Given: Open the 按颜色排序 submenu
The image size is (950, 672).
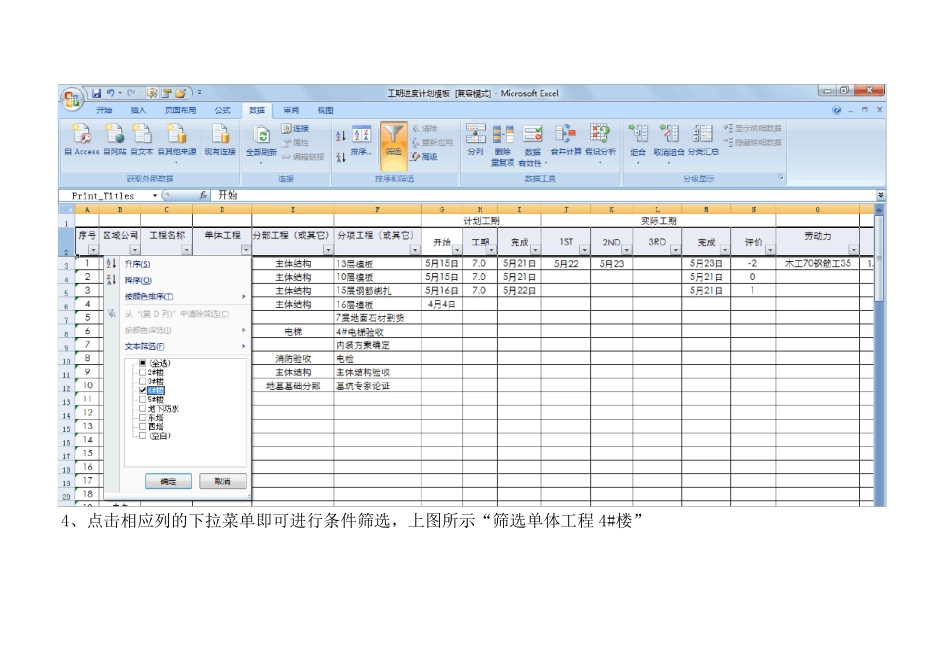Looking at the screenshot, I should [177, 296].
